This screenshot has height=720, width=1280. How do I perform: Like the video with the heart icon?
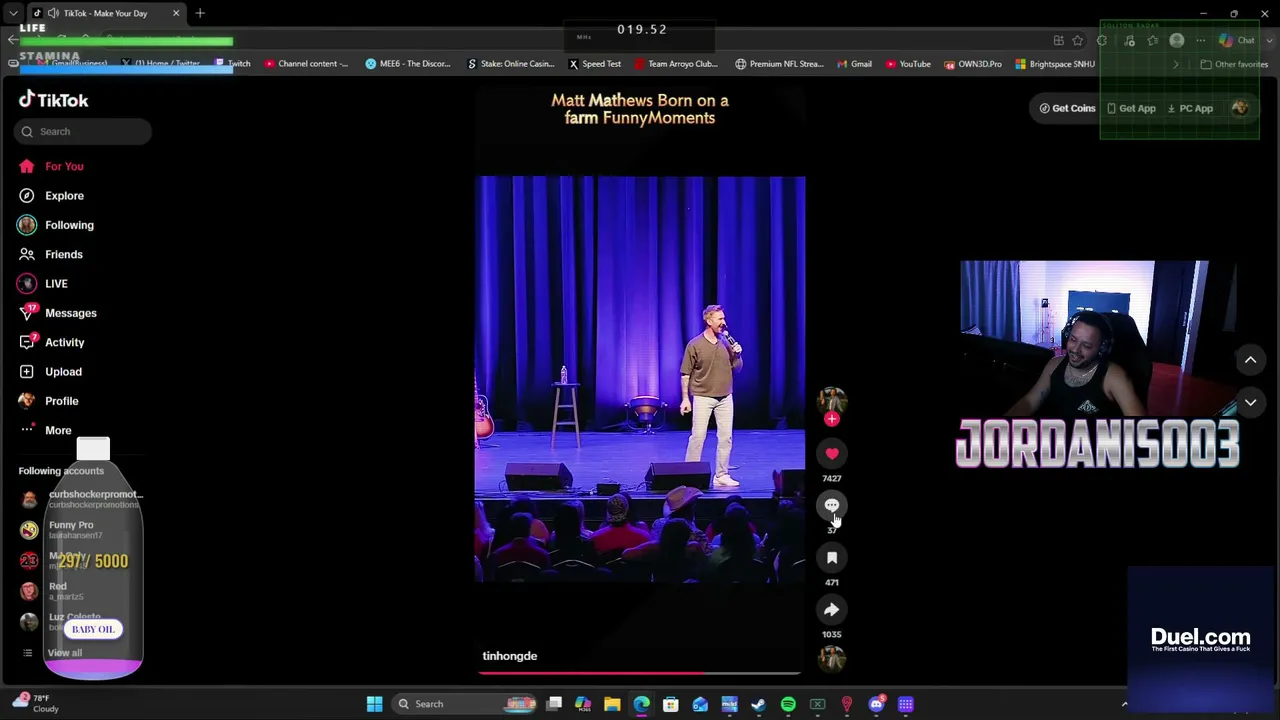coord(832,454)
